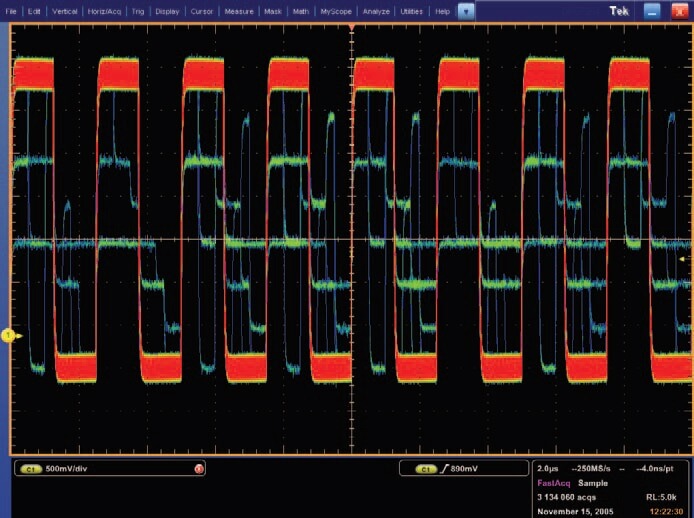Click the Tek logo in title bar
The width and height of the screenshot is (694, 518).
click(x=621, y=10)
